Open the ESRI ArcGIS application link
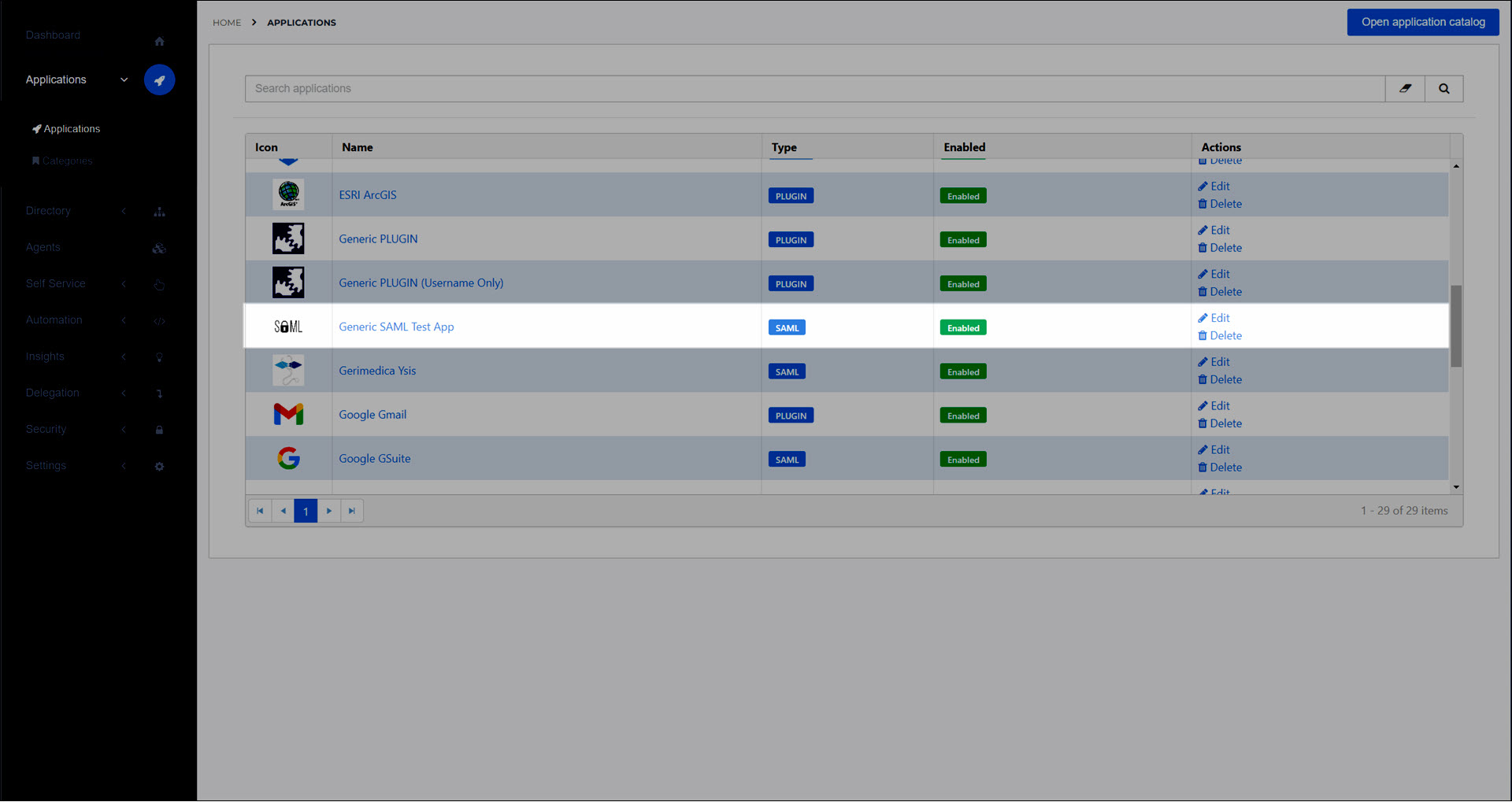 368,194
